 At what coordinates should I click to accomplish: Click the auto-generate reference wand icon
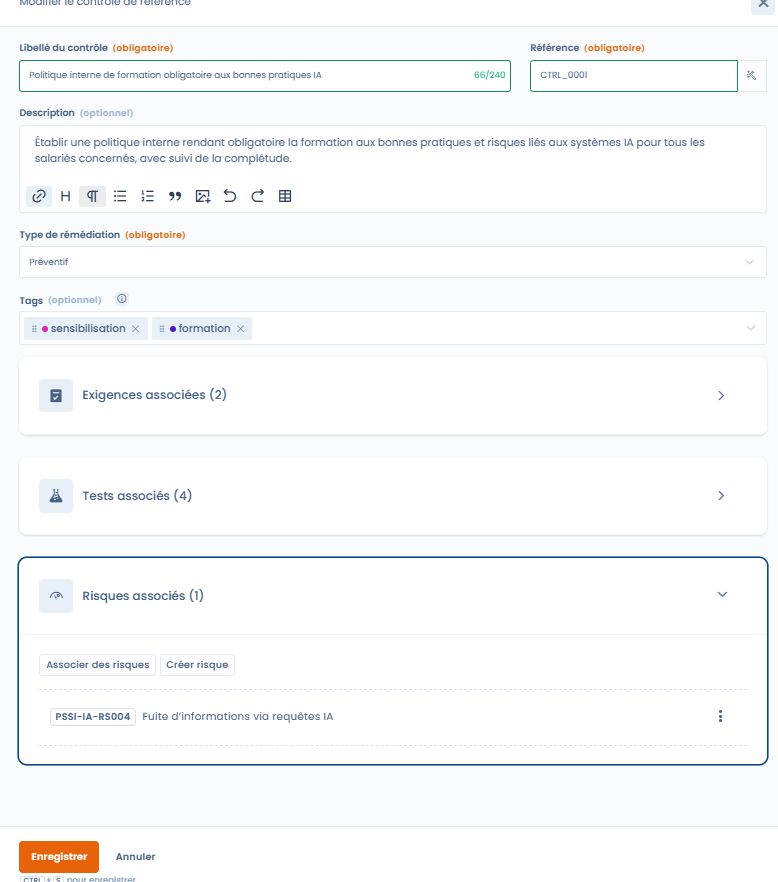tap(752, 76)
